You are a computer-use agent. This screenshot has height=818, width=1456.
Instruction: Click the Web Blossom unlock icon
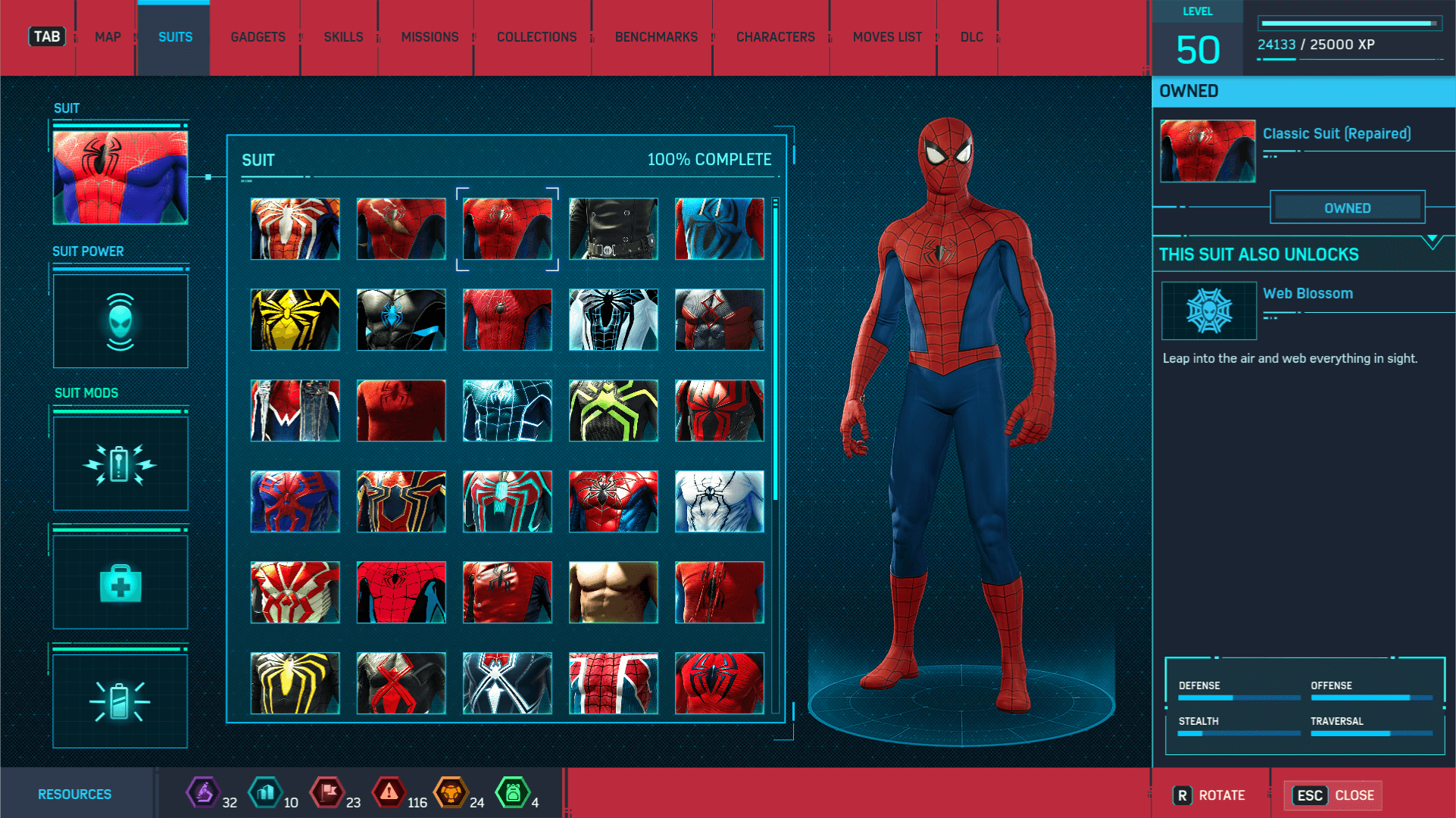point(1208,311)
